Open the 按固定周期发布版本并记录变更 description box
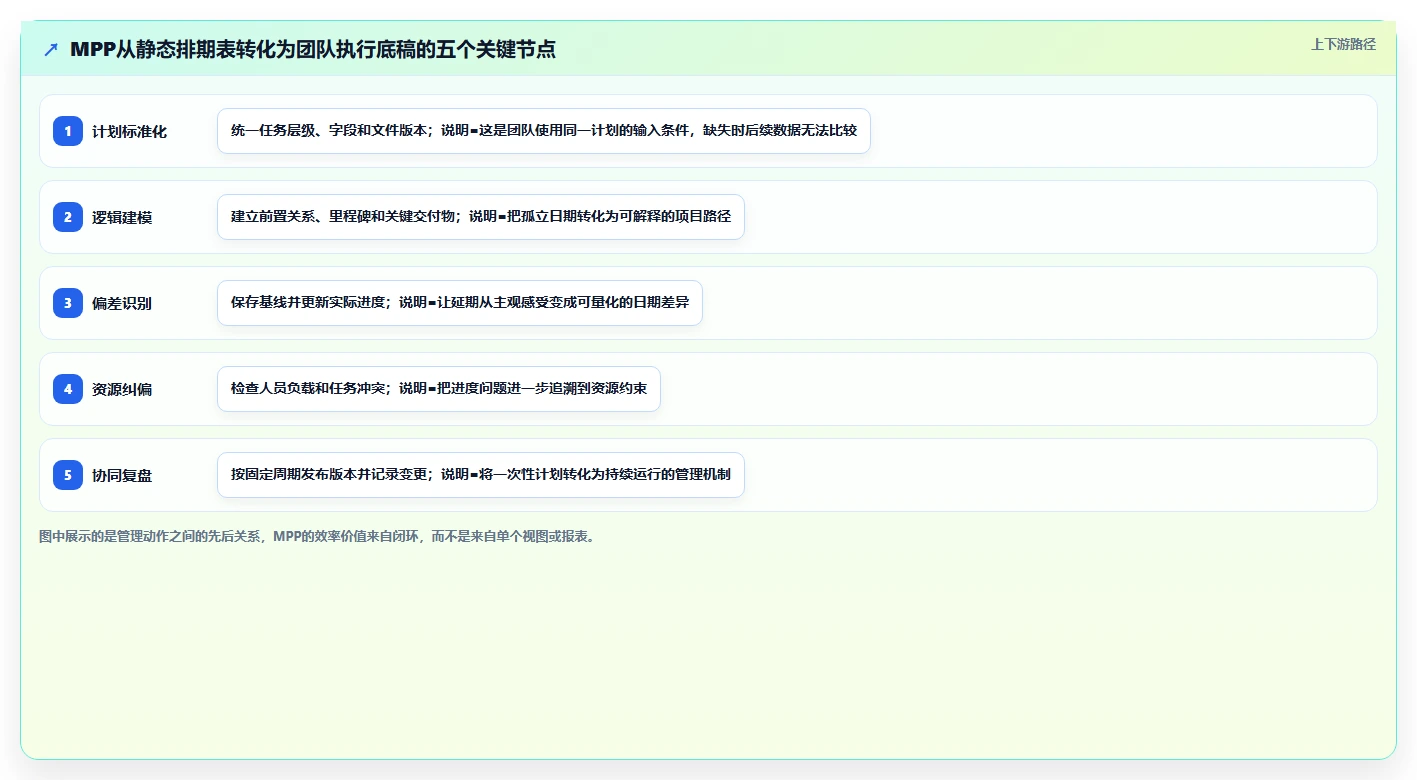 click(x=481, y=475)
